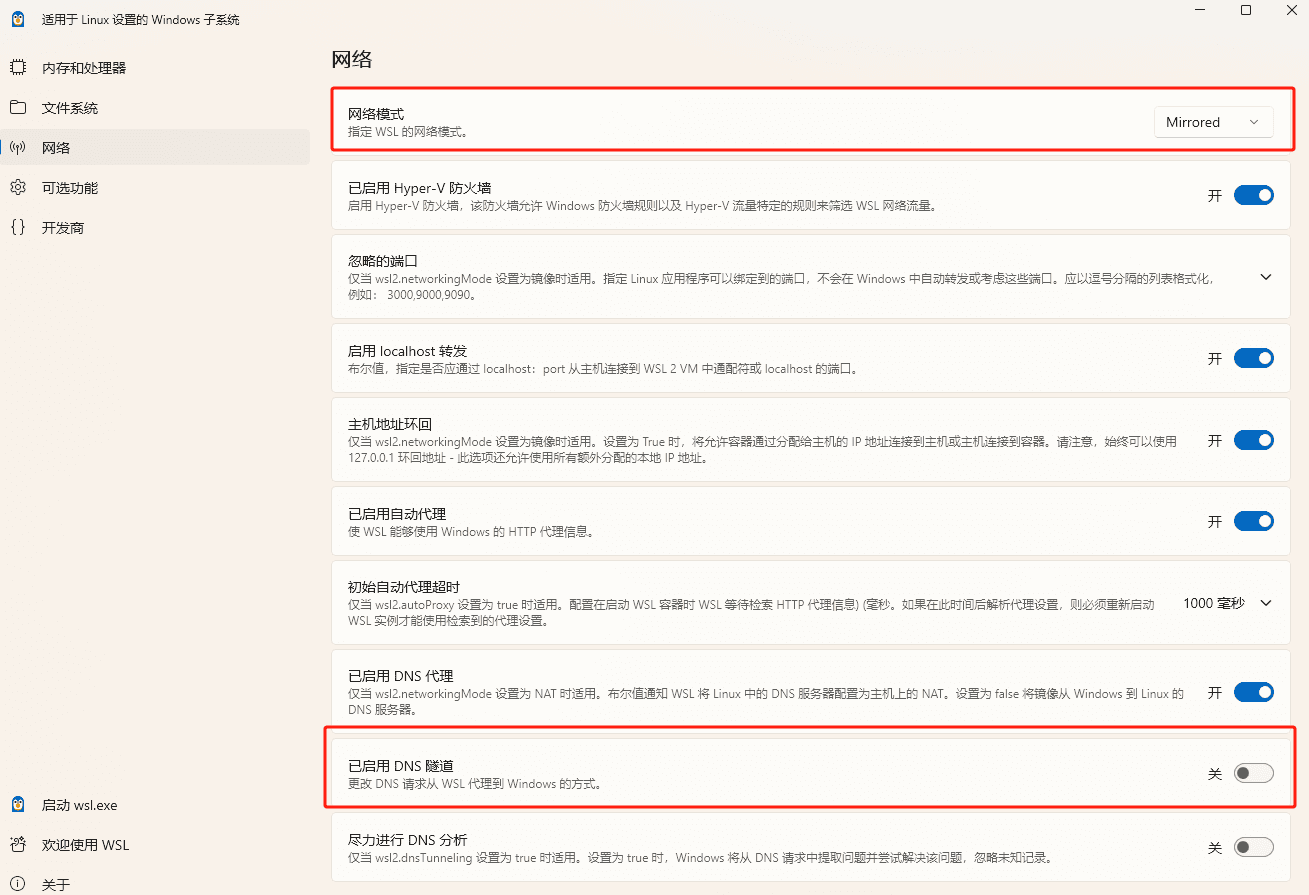This screenshot has height=895, width=1309.
Task: Click the 主机地址环回 title text
Action: (x=390, y=424)
